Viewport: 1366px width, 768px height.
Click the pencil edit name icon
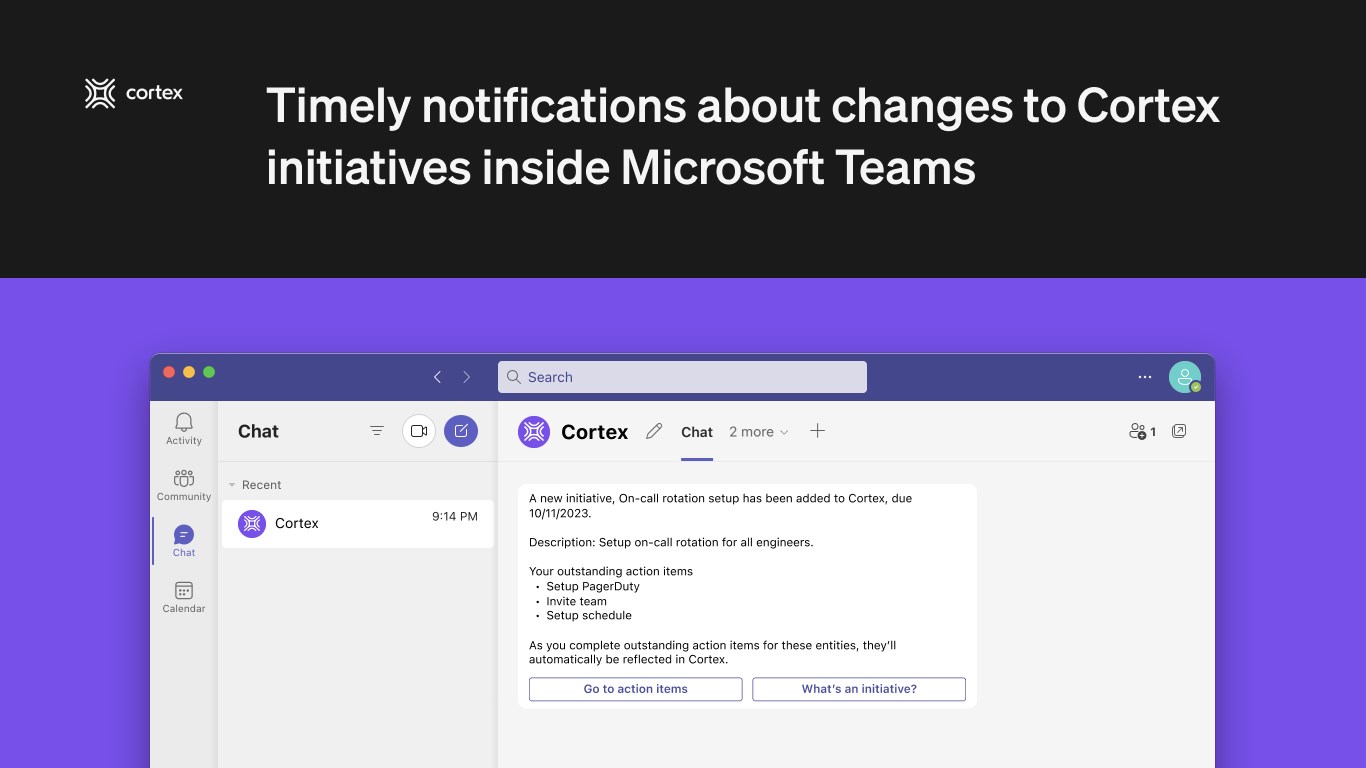654,431
